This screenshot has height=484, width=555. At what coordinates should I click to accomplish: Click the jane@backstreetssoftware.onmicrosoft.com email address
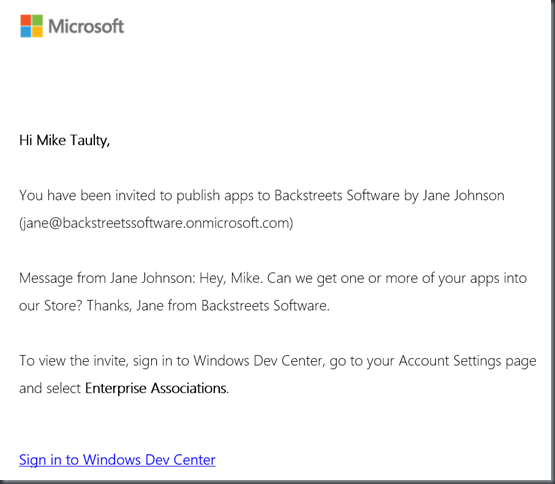click(156, 223)
